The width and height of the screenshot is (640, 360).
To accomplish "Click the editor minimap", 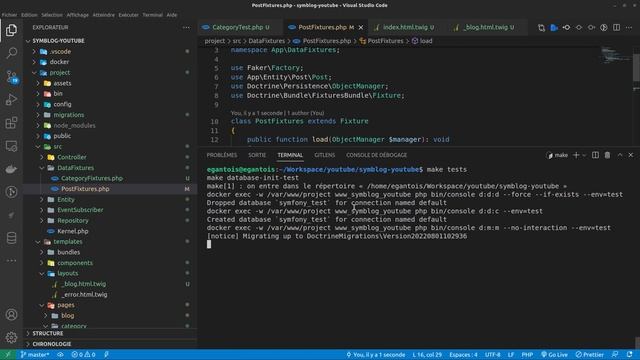I will coord(616,55).
